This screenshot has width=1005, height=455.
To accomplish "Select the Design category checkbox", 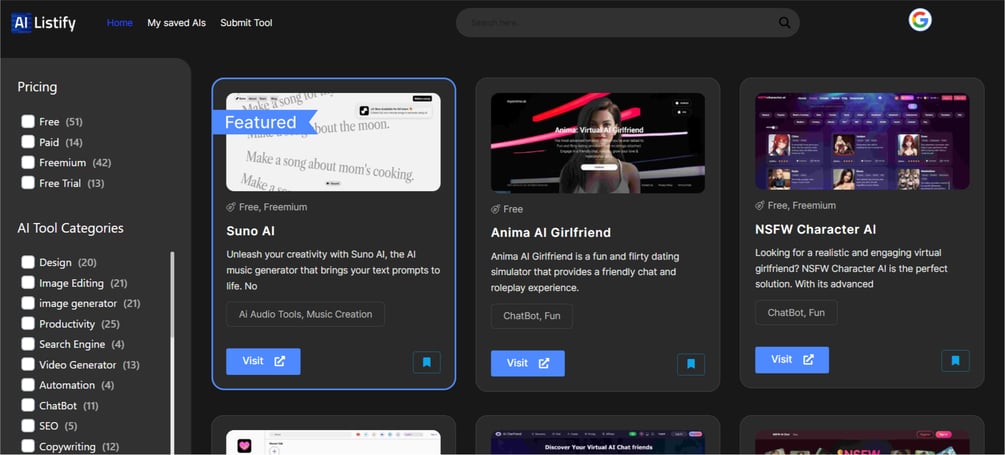I will [28, 262].
